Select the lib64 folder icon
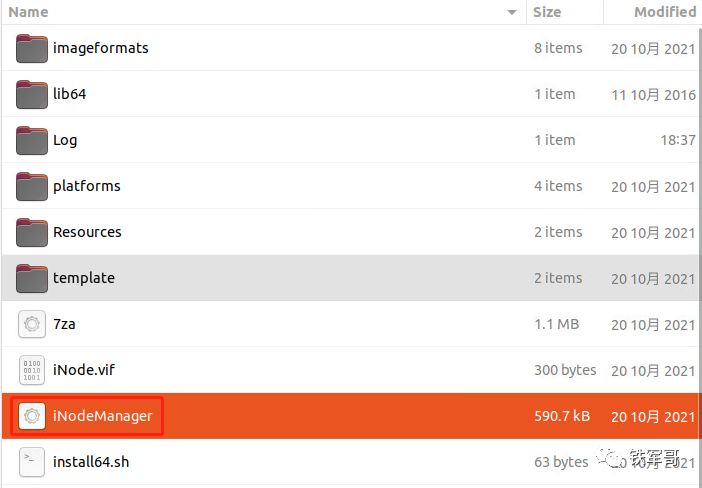The image size is (702, 488). (x=32, y=94)
